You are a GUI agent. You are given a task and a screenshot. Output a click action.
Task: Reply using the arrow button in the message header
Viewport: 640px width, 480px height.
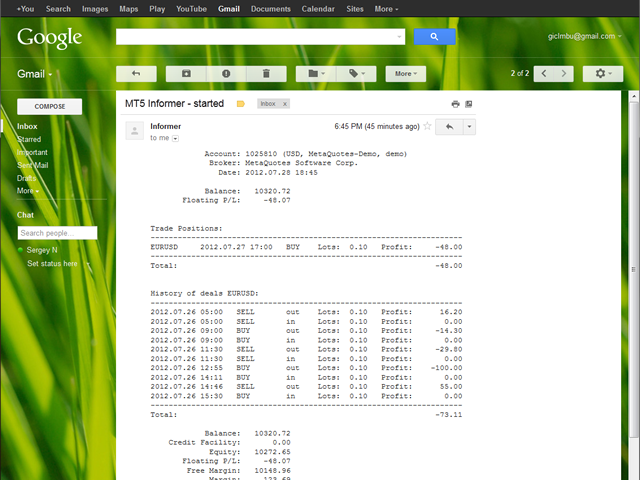click(x=449, y=127)
